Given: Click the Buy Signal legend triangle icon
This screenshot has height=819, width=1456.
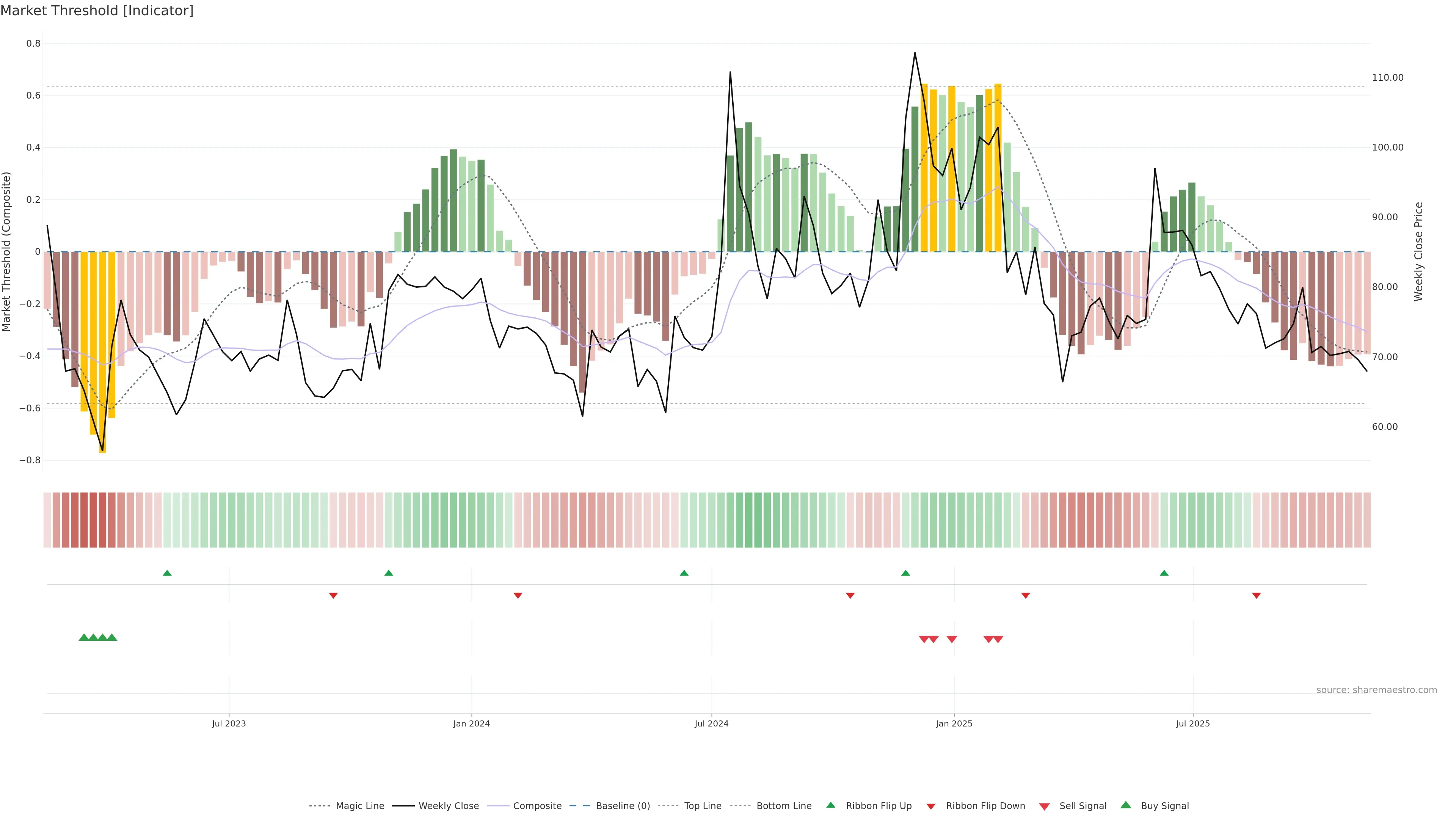Looking at the screenshot, I should click(x=1126, y=805).
